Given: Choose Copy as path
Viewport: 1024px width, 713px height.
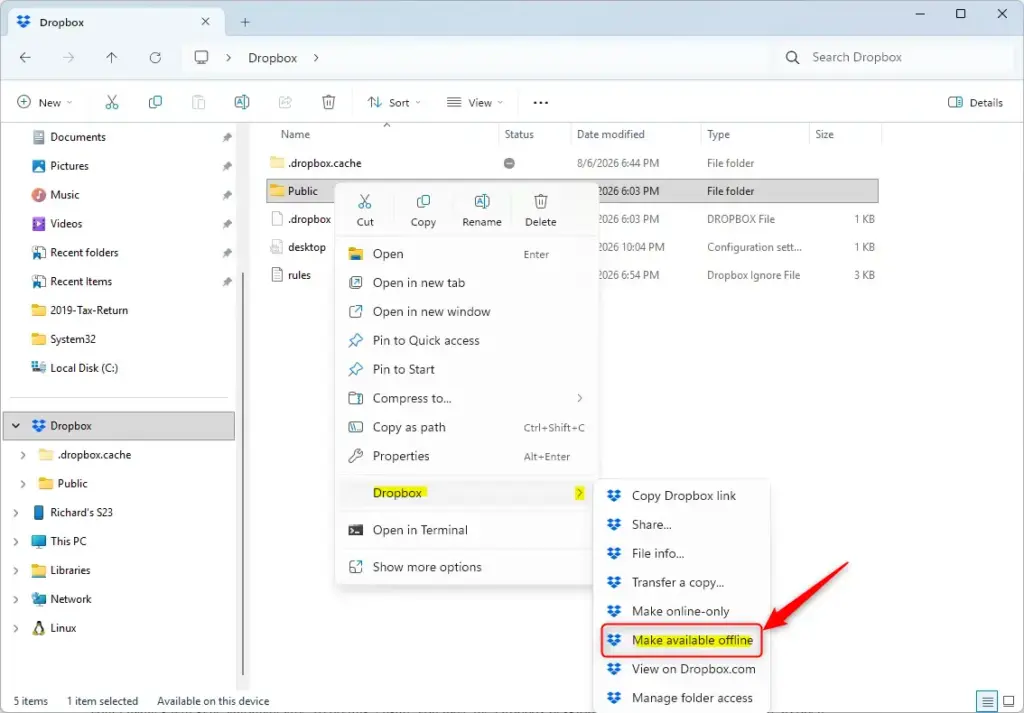Looking at the screenshot, I should click(x=465, y=427).
